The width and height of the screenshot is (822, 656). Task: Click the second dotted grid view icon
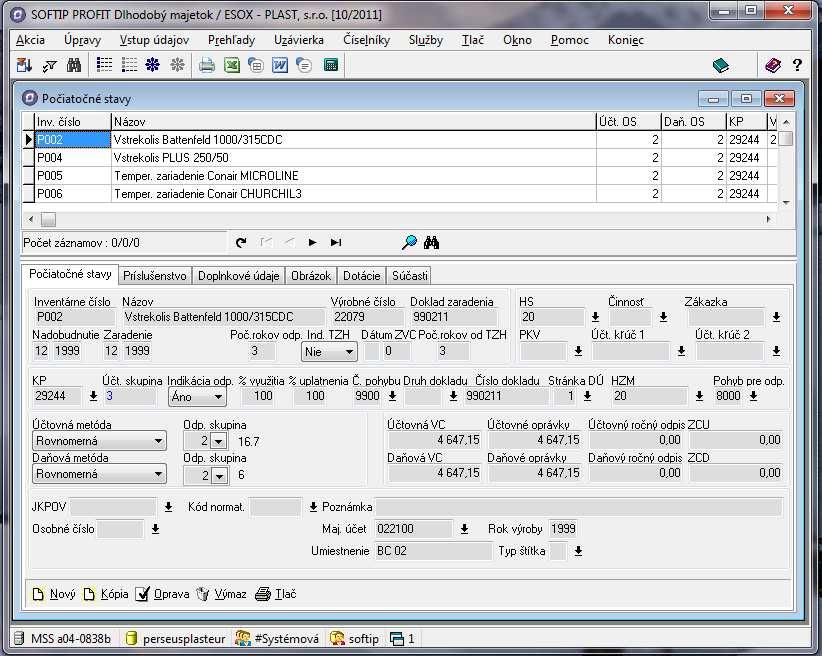point(129,65)
